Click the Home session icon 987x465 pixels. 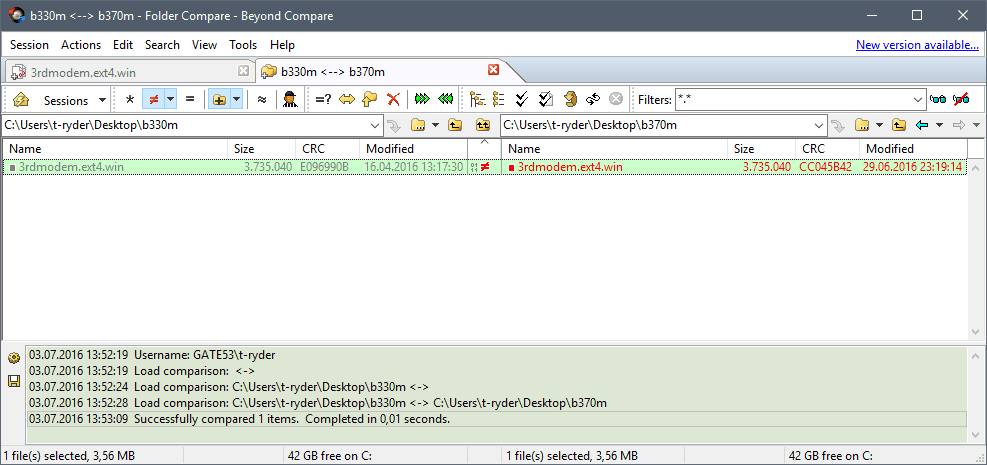point(21,99)
